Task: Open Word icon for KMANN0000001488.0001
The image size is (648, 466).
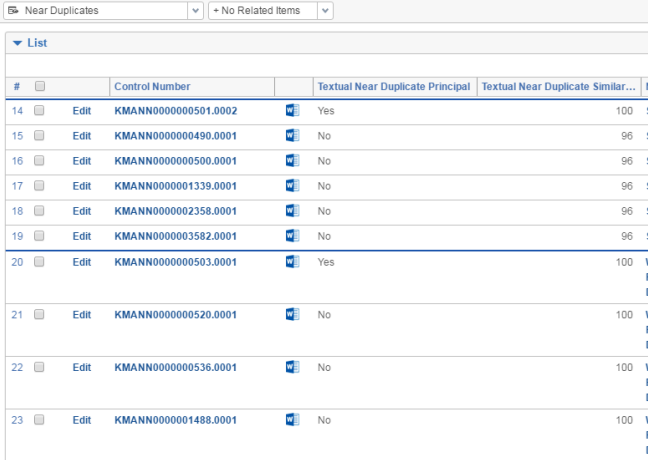Action: [293, 420]
